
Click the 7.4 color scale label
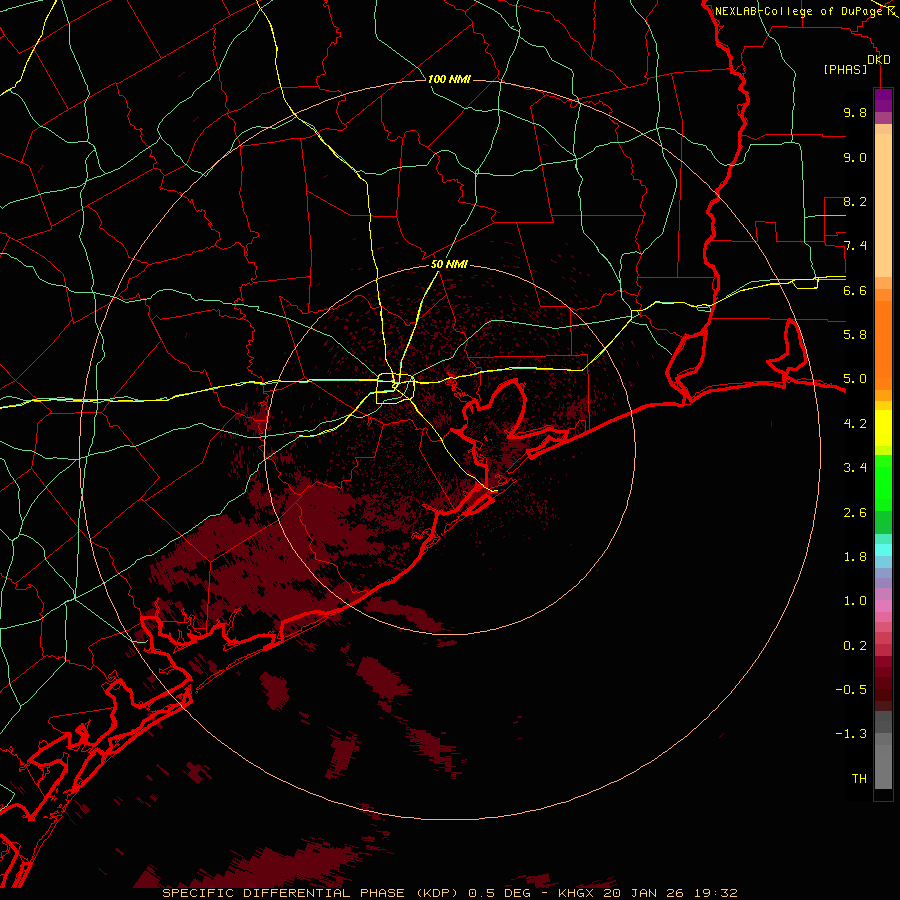click(855, 246)
